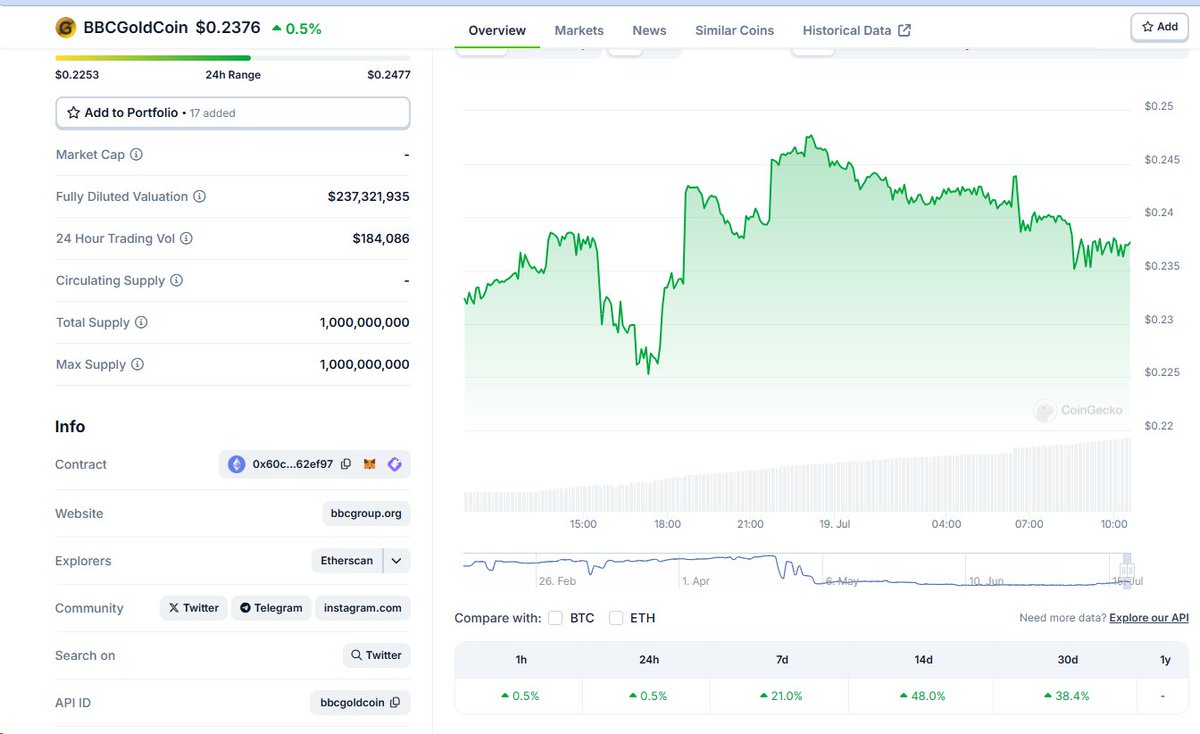Viewport: 1200px width, 734px height.
Task: Open Total Supply info icon
Action: pyautogui.click(x=141, y=323)
